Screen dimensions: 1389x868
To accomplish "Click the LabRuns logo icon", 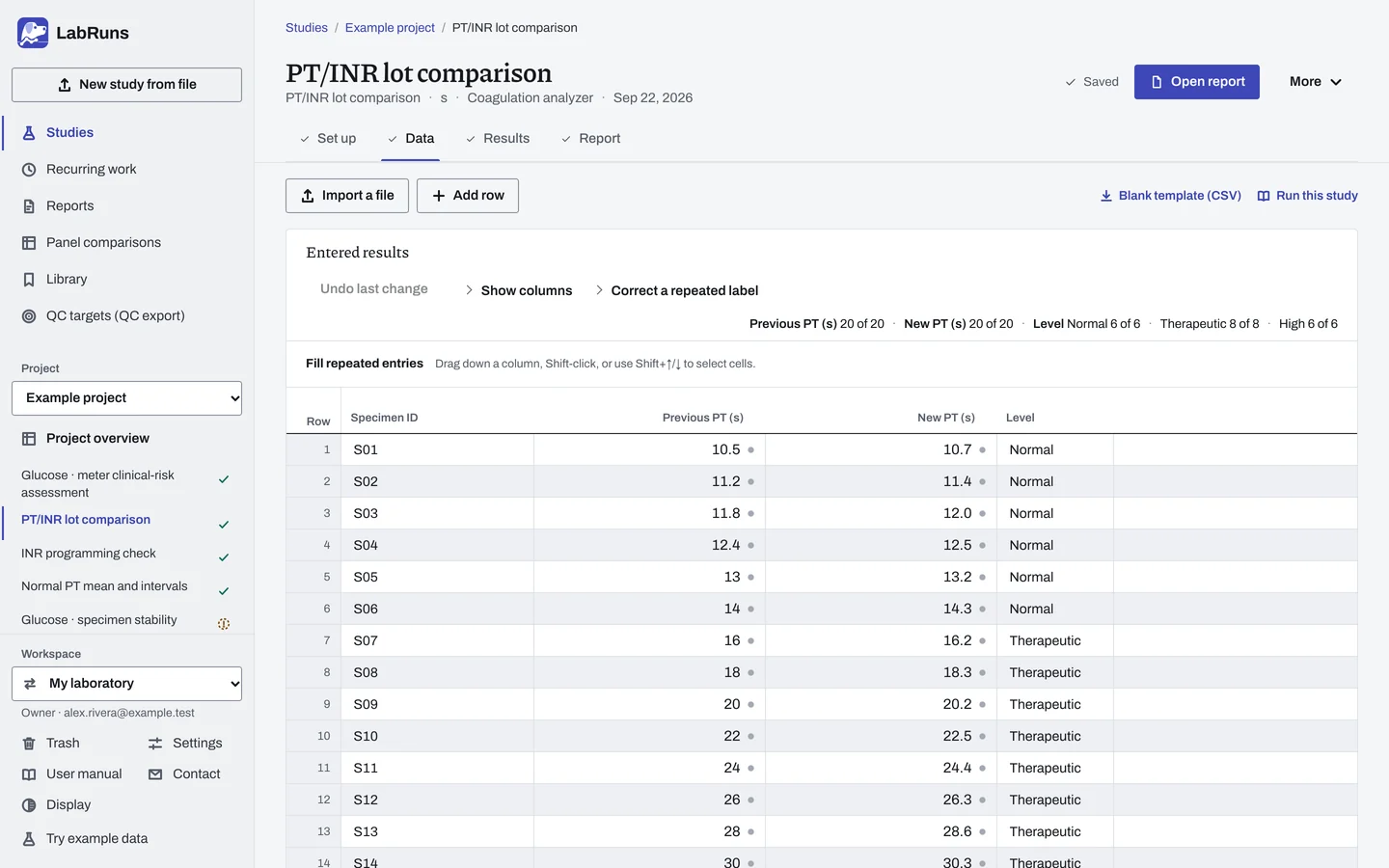I will (33, 33).
